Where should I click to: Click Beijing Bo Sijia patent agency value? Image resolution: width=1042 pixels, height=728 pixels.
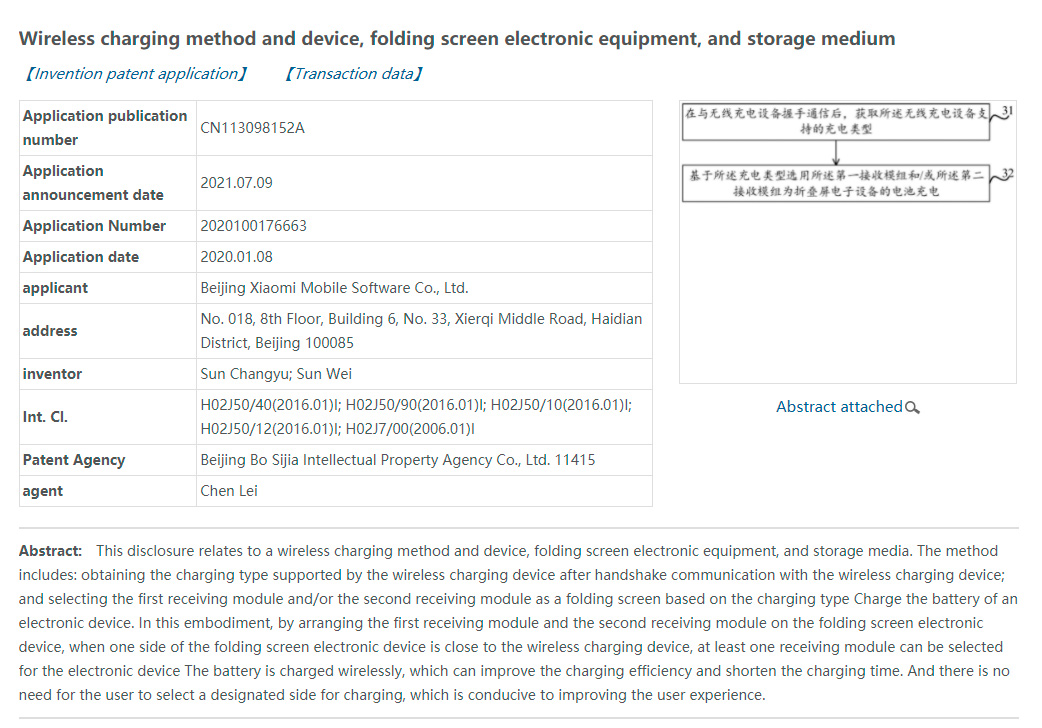click(397, 460)
